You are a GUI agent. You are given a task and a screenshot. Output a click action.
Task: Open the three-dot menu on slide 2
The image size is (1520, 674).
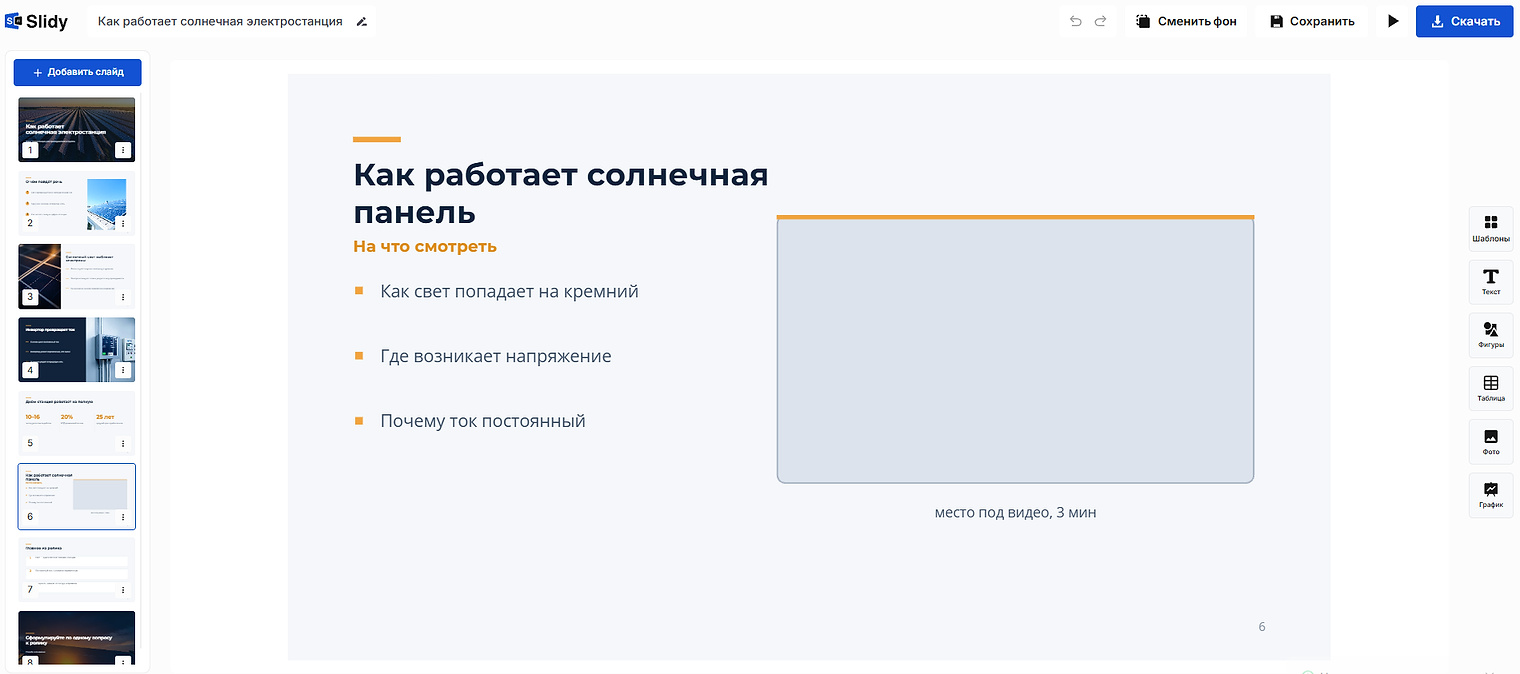[x=123, y=223]
